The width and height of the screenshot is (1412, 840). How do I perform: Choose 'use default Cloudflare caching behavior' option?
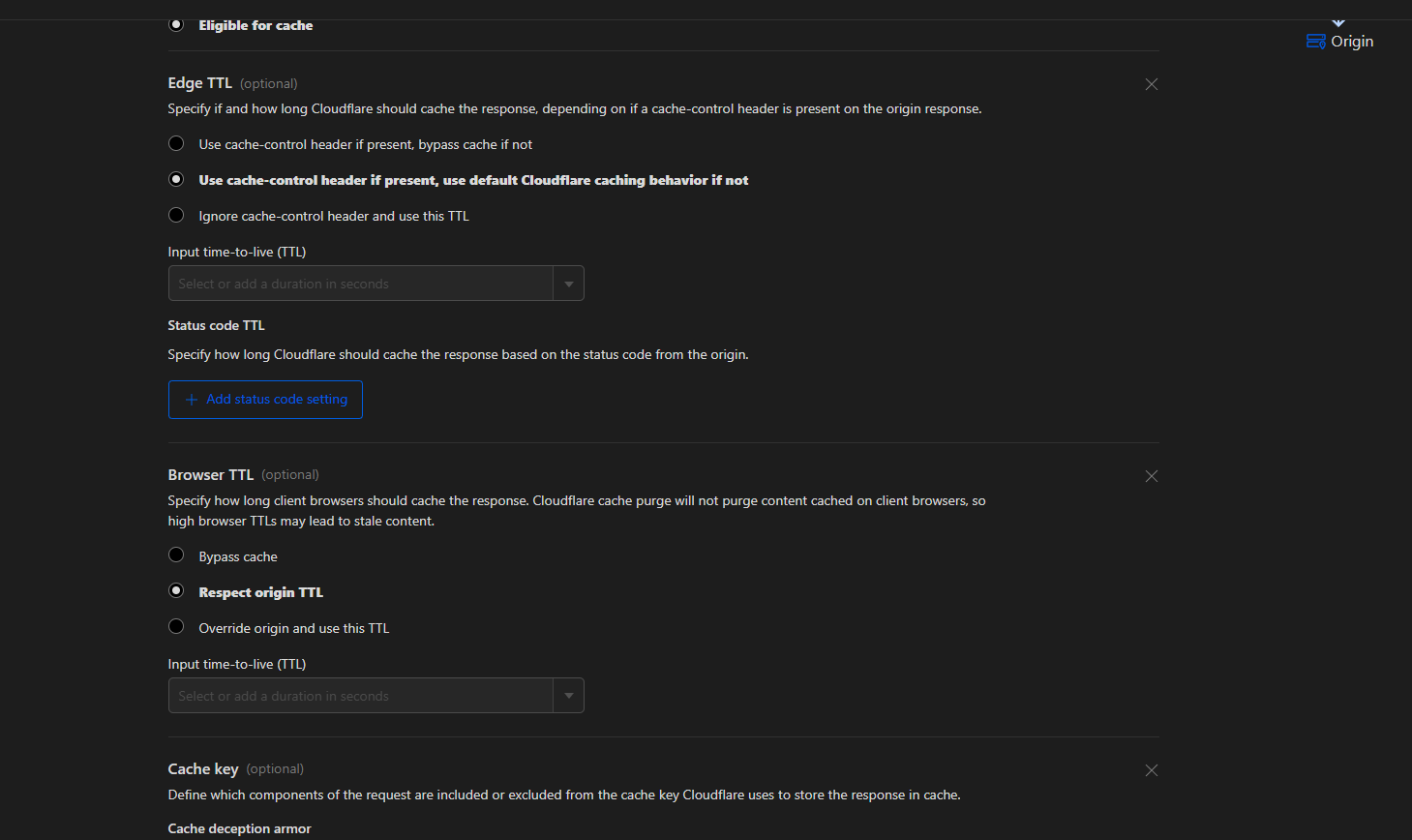pyautogui.click(x=176, y=180)
